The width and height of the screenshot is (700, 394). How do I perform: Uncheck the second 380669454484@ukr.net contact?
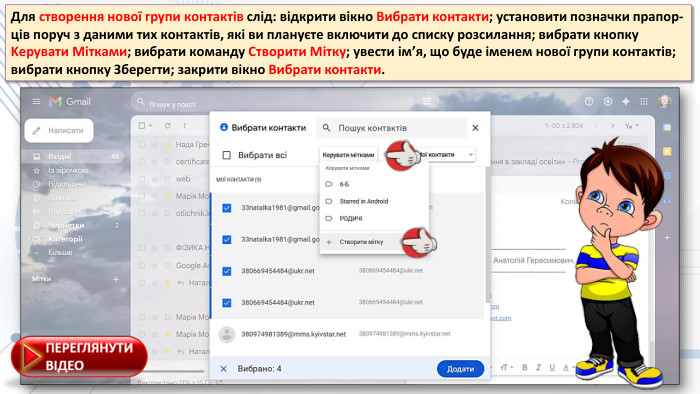[x=227, y=303]
